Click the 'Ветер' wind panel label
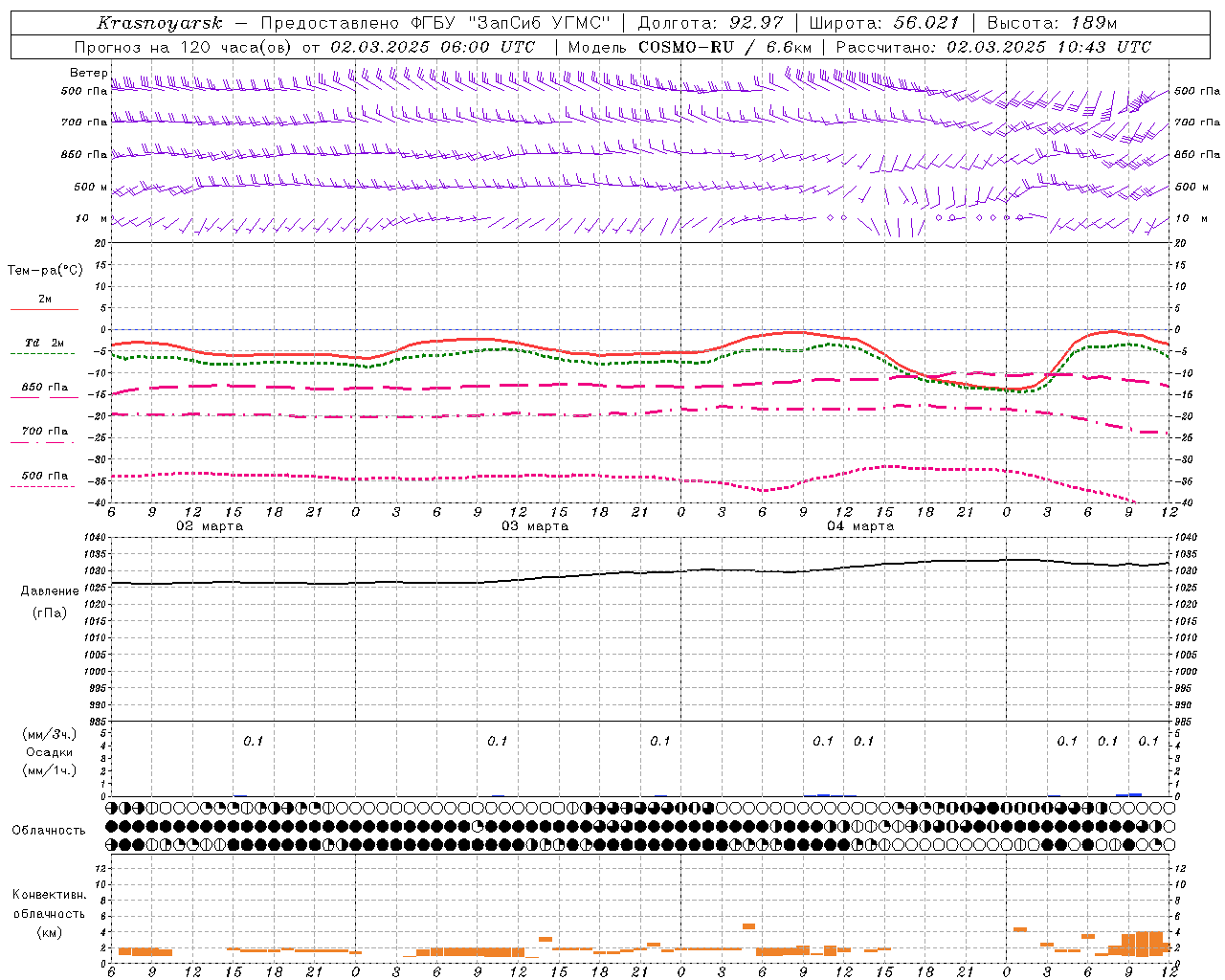This screenshot has width=1225, height=980. point(88,73)
